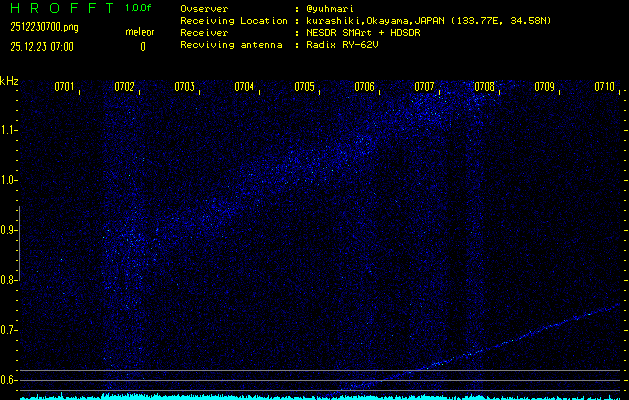Click the NESDR SMArt + HDSDR receiver text
629x400 pixels.
362,32
